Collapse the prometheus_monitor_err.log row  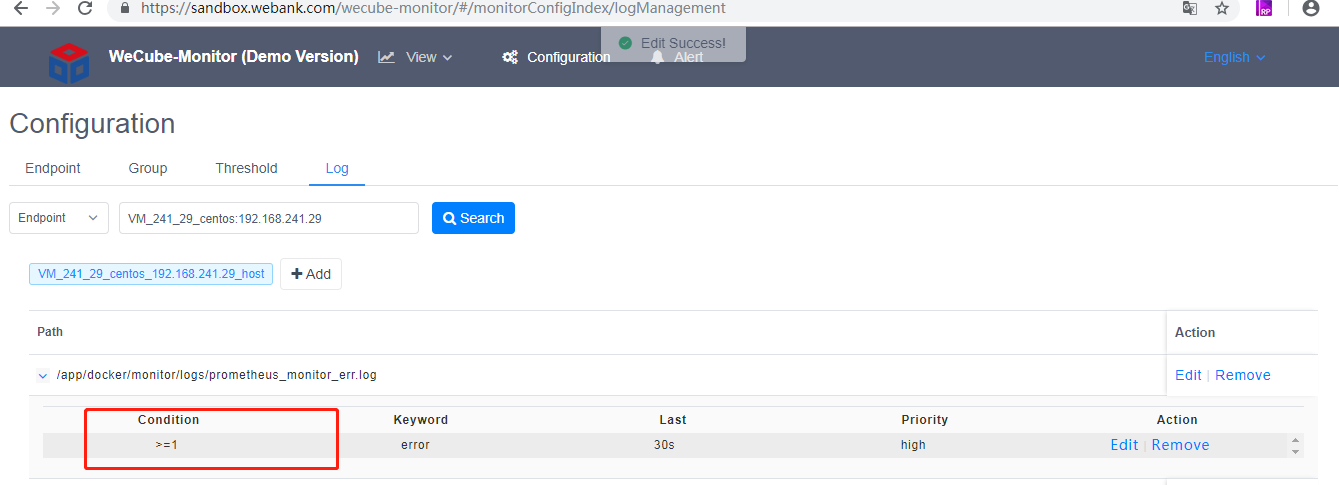[x=43, y=376]
